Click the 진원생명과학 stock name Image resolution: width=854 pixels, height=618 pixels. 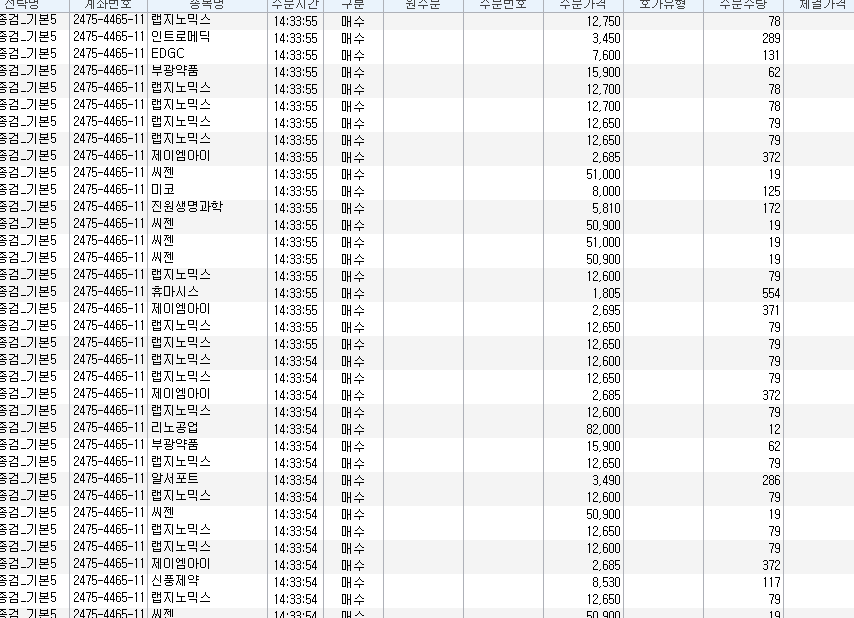click(187, 208)
